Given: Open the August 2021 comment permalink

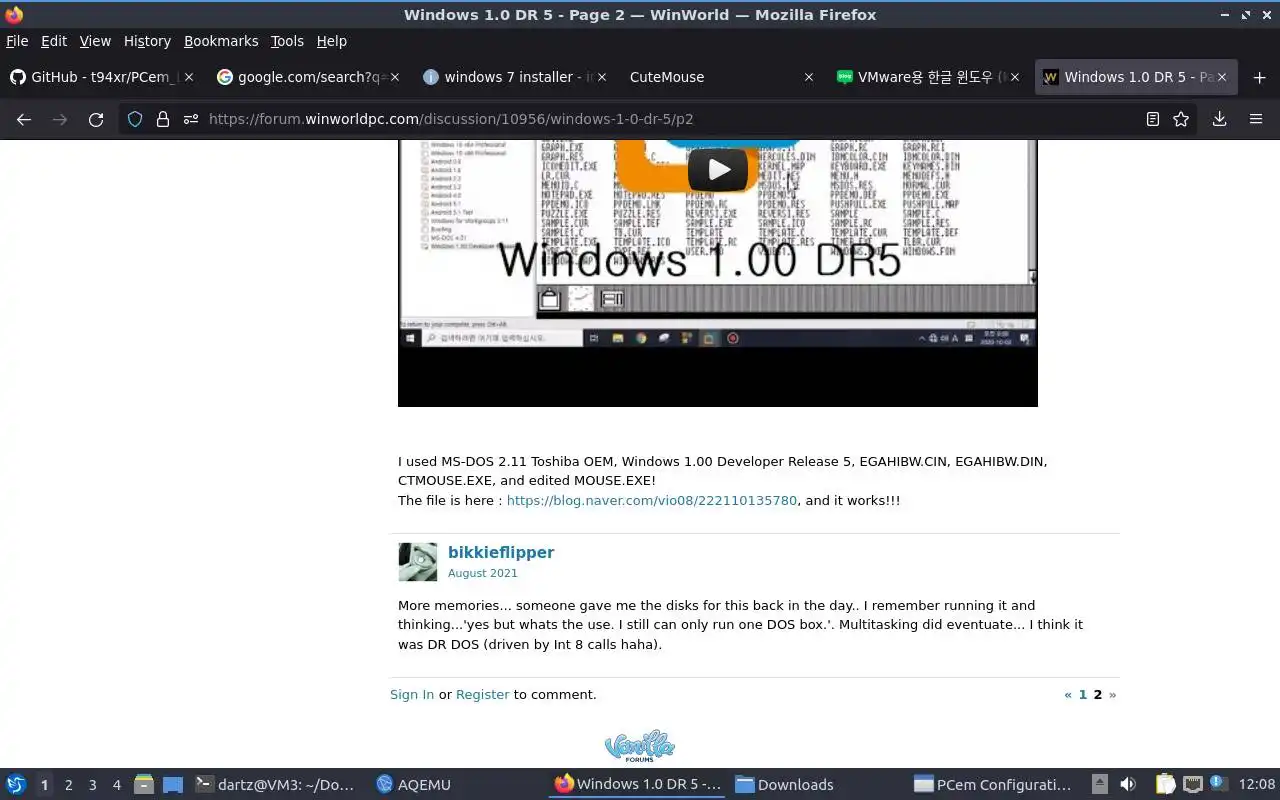Looking at the screenshot, I should [x=483, y=573].
